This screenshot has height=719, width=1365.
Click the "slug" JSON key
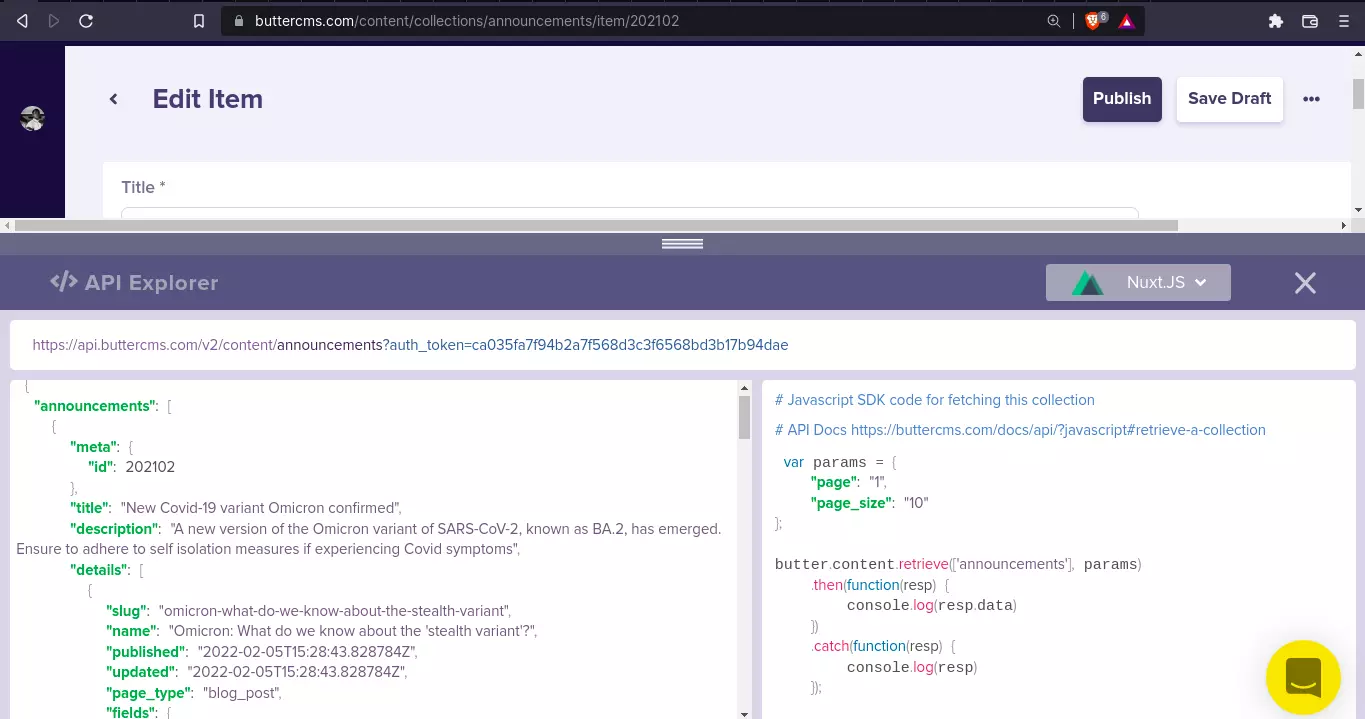(128, 610)
